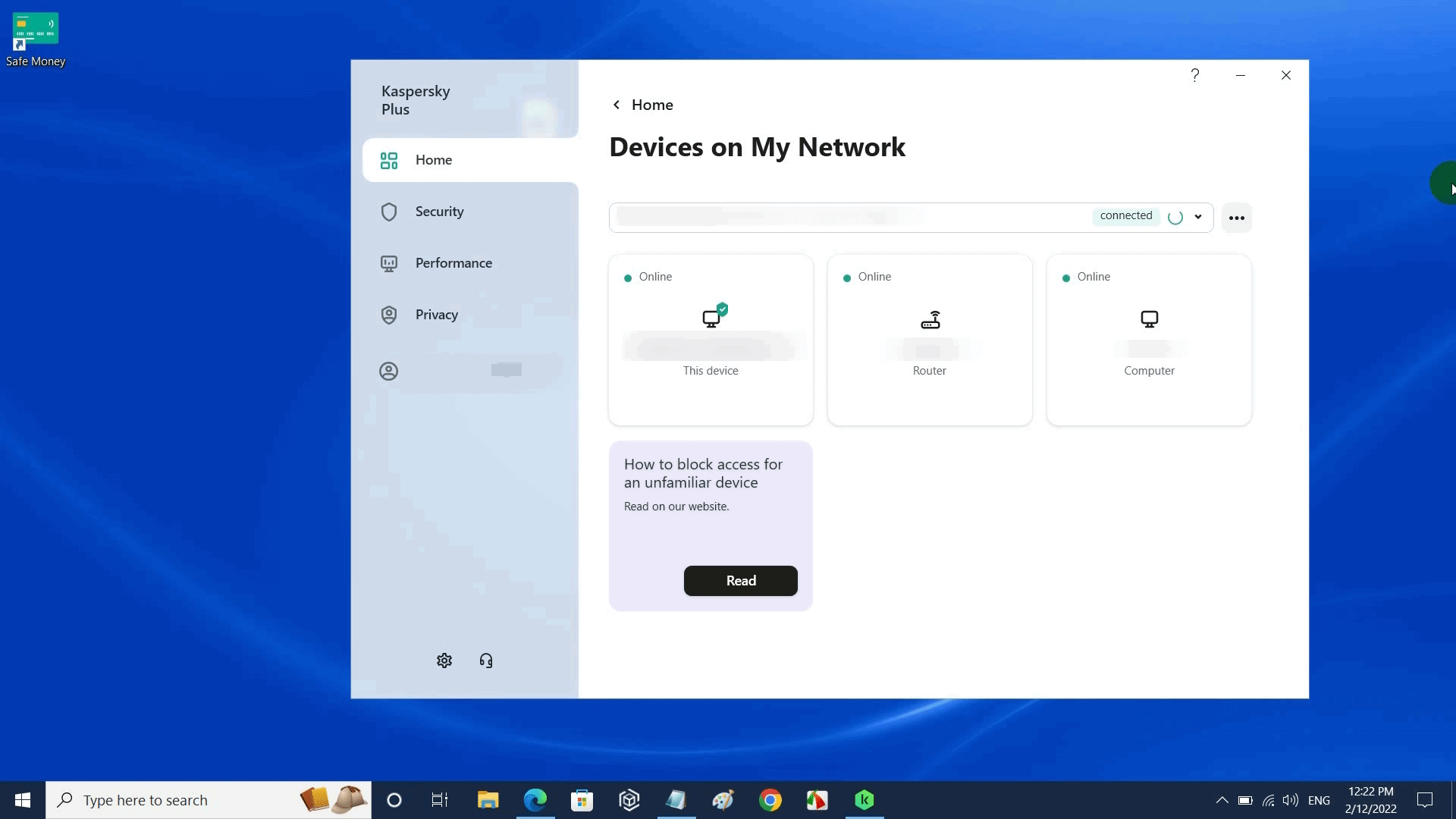
Task: Click the Router device icon
Action: point(930,320)
